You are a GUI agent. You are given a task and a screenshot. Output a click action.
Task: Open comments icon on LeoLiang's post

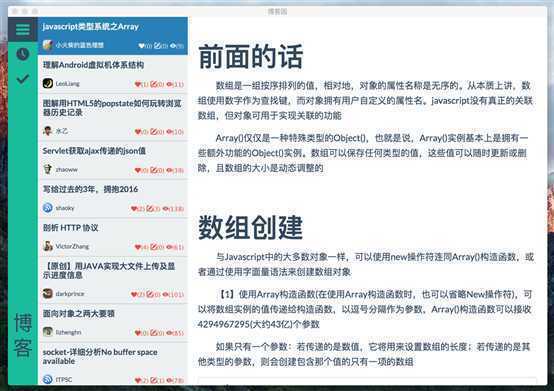(153, 84)
